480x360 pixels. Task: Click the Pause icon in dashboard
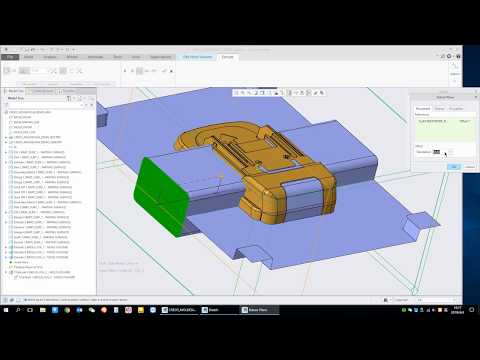click(125, 71)
